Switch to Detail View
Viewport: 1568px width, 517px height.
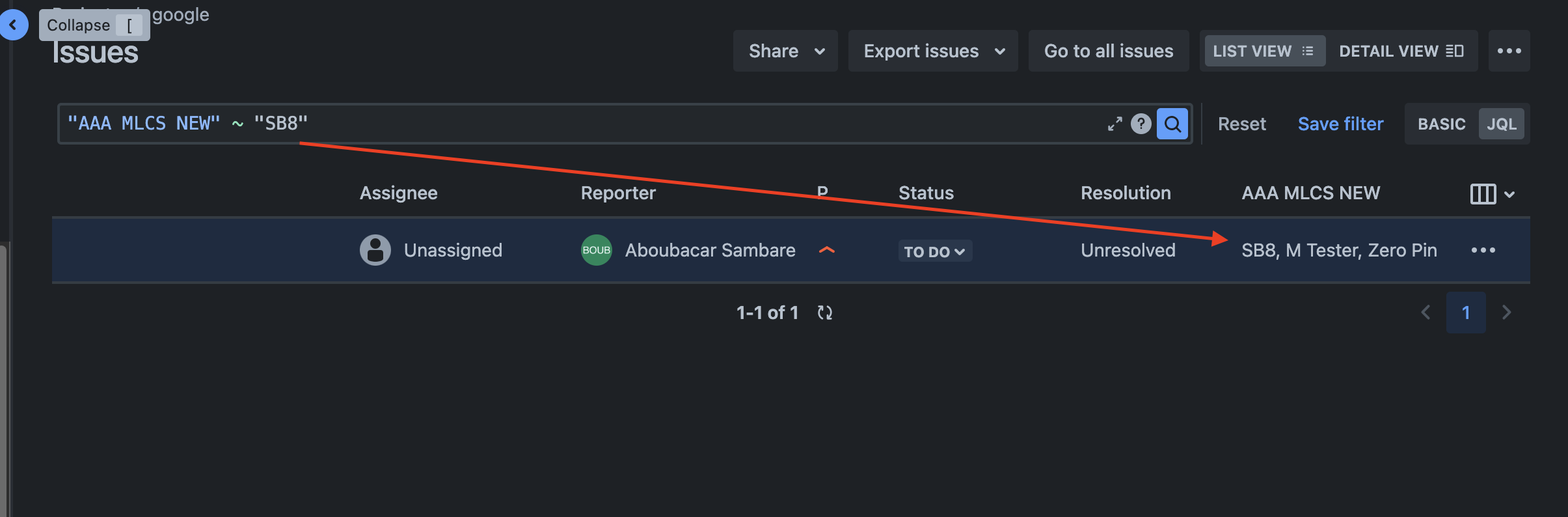point(1401,51)
